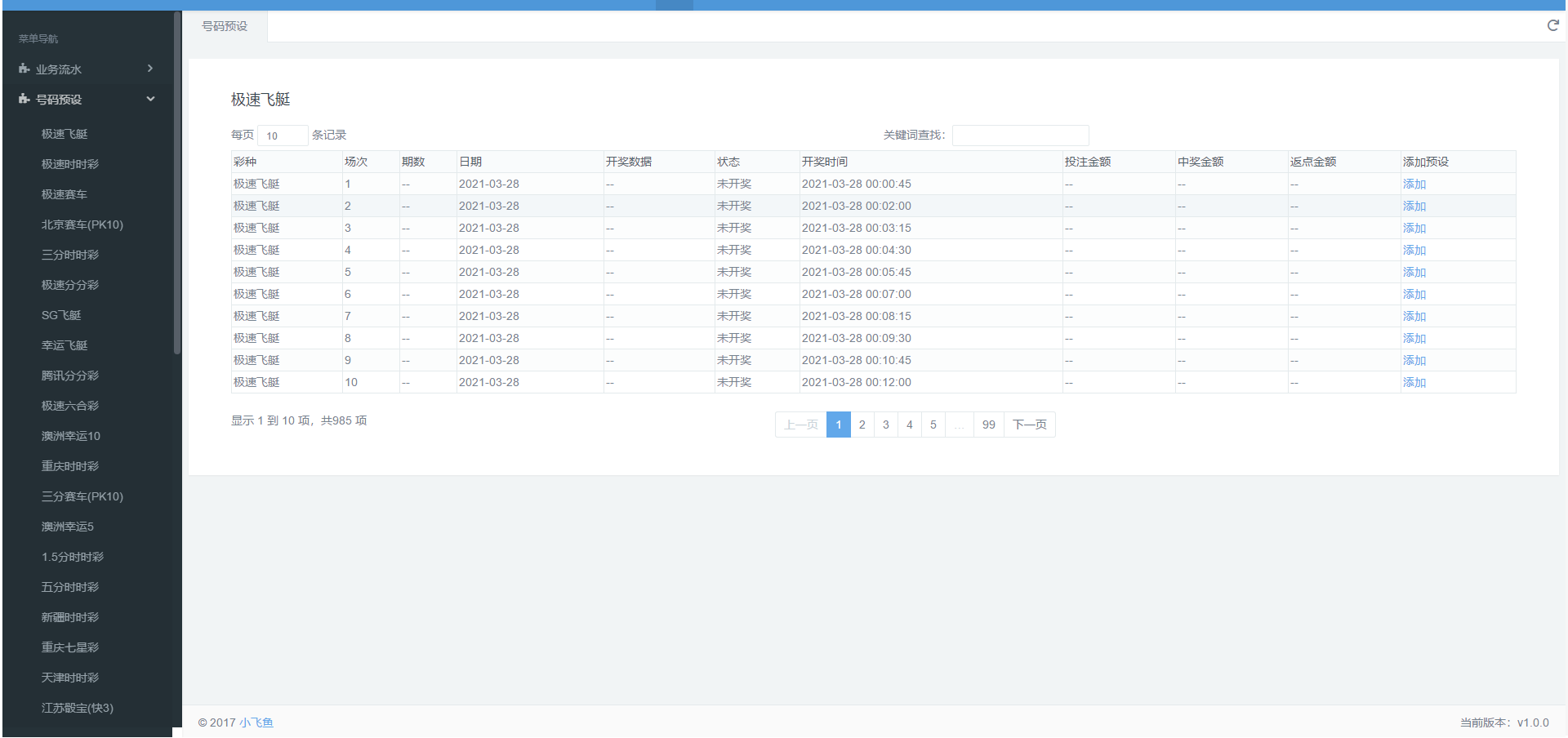Screen dimensions: 1568x738
Task: Click the 下一页 next page button
Action: point(1029,425)
